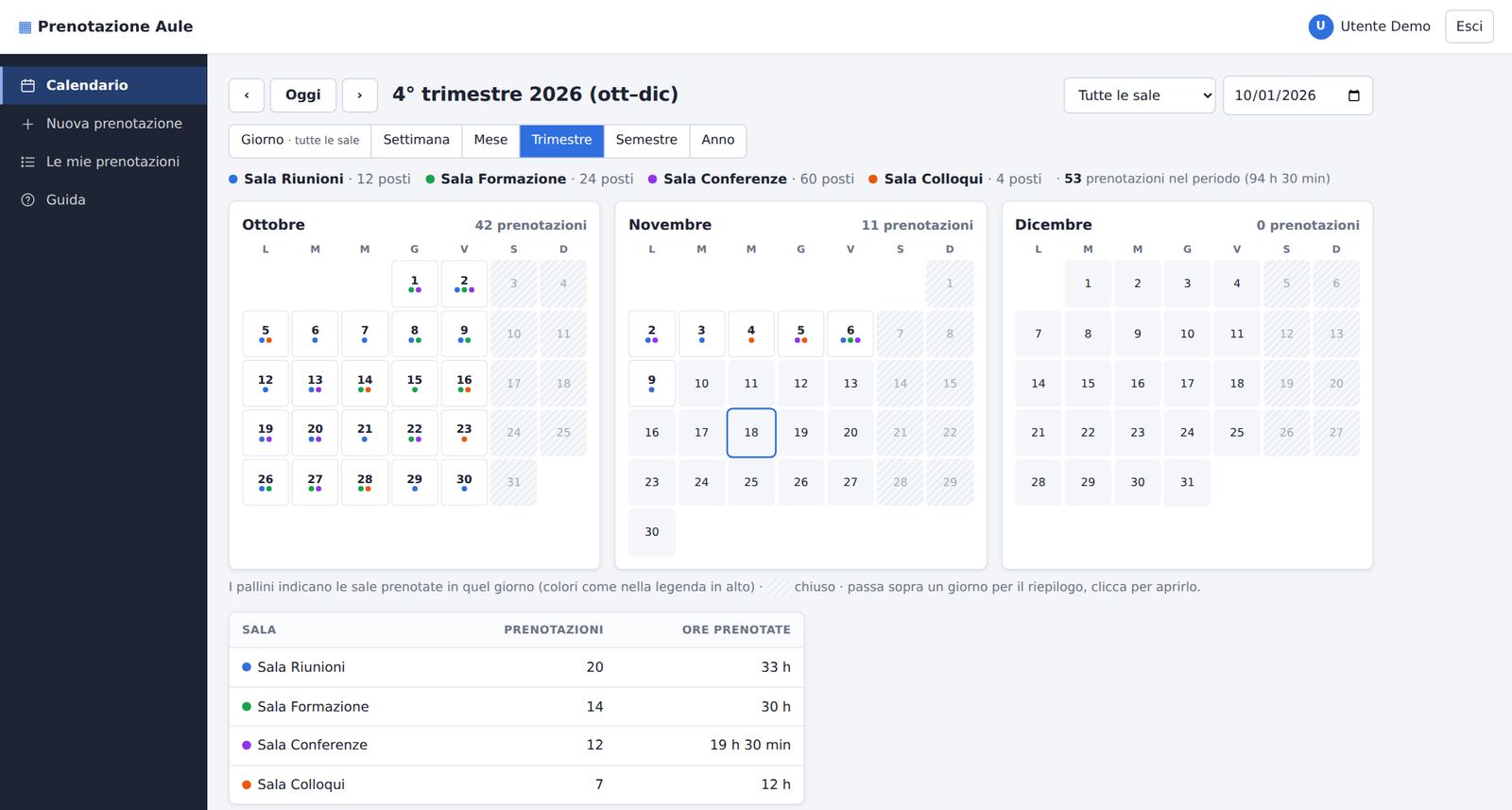
Task: Open Le mie prenotazioni page
Action: click(104, 162)
